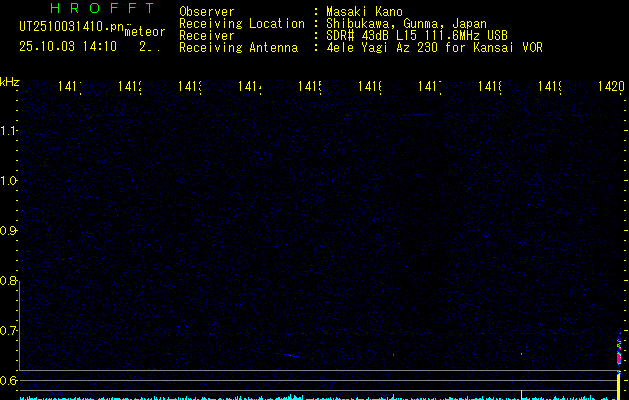Click the HROFFT title text

tap(102, 8)
